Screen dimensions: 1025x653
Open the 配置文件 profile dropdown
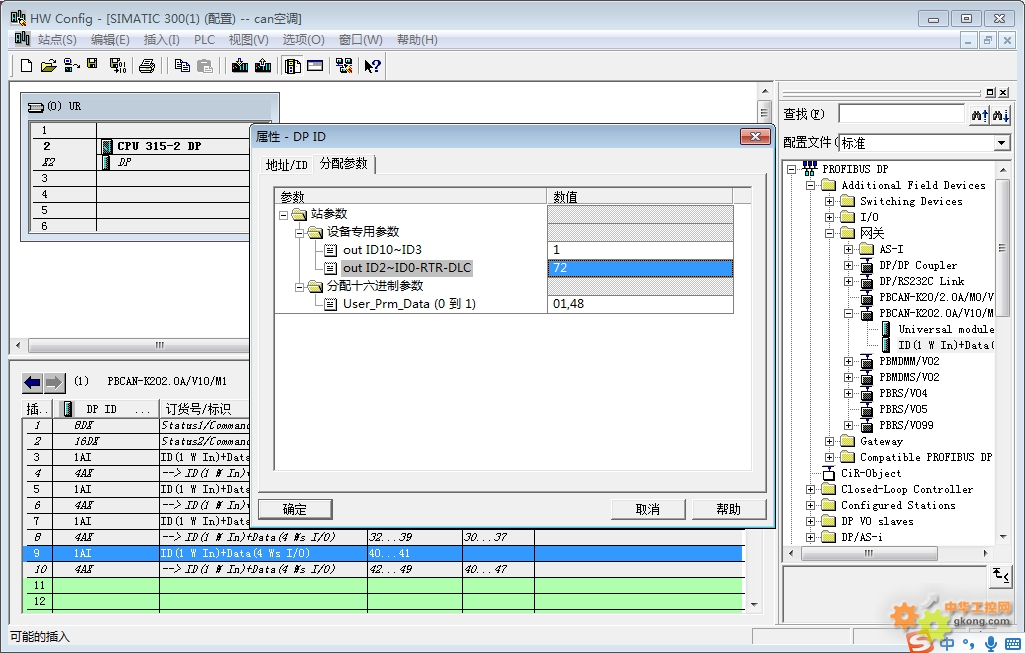click(1001, 142)
